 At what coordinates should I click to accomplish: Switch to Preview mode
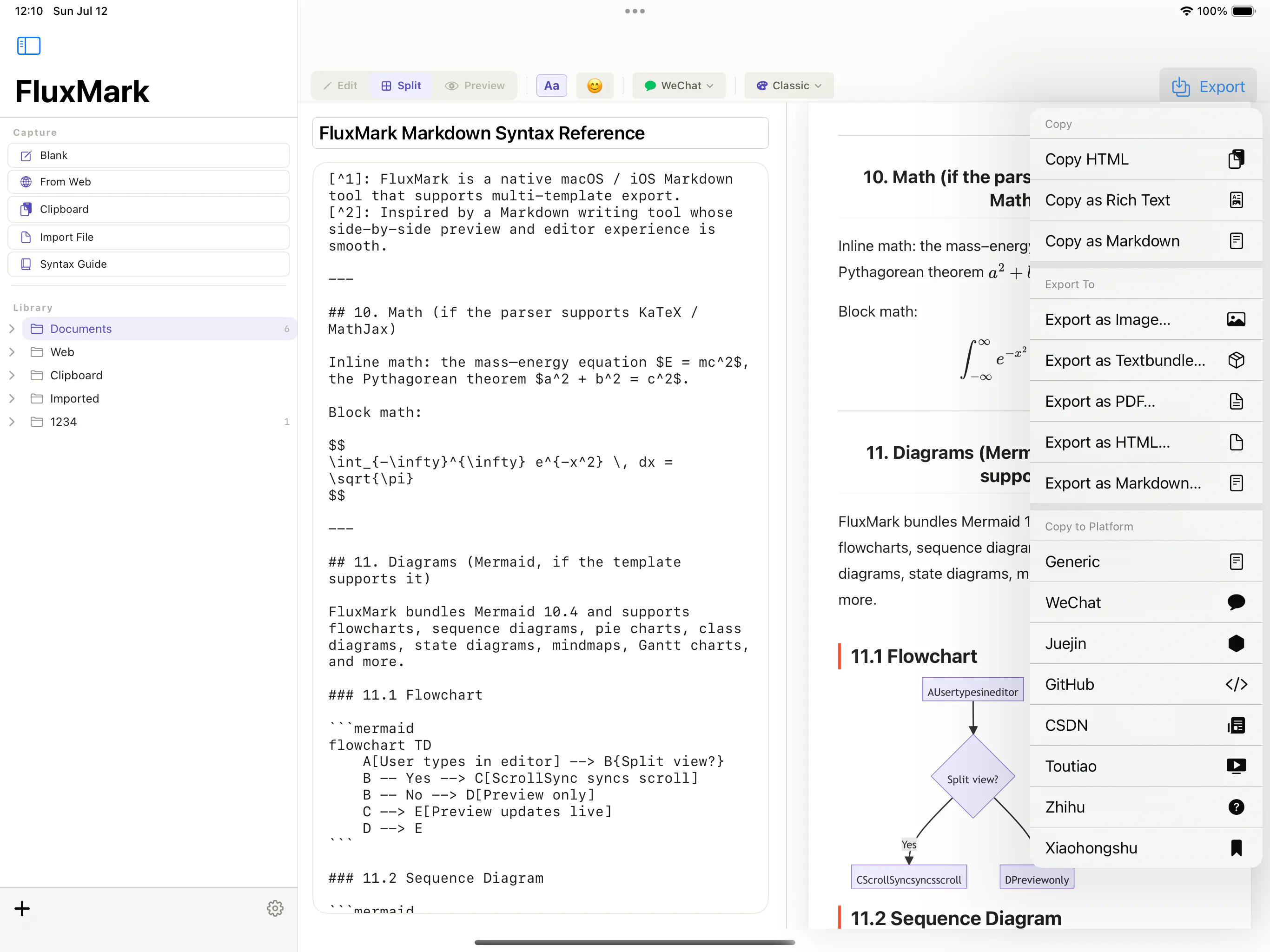475,86
